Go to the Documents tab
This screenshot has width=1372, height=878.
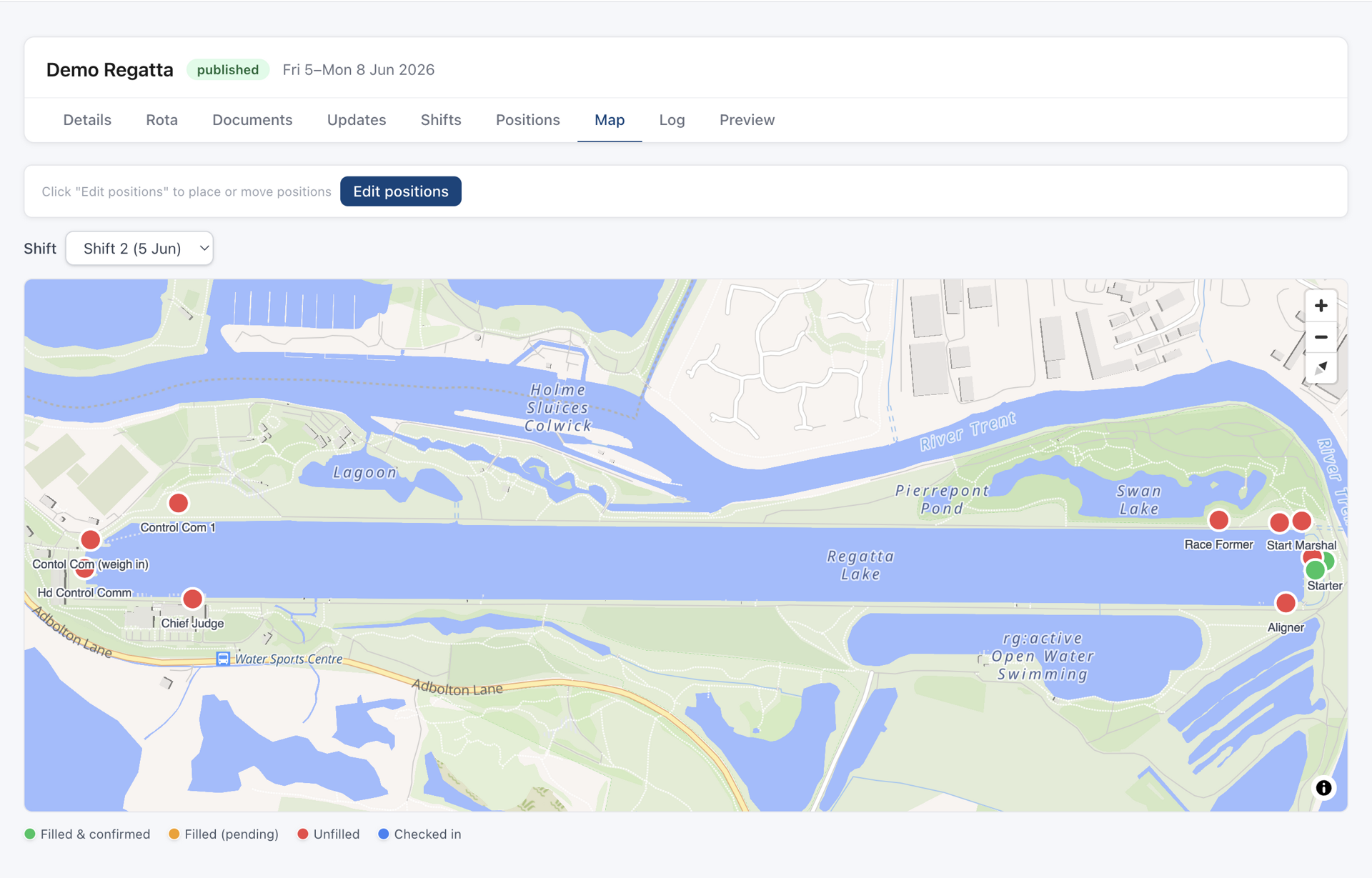(252, 120)
